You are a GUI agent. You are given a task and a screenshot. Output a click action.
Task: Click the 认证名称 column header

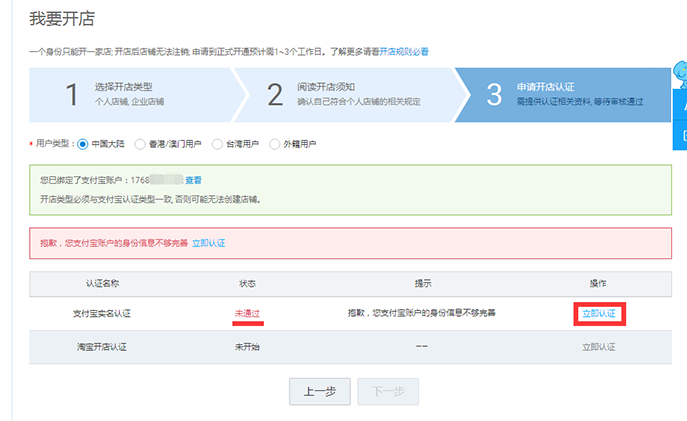click(x=102, y=283)
